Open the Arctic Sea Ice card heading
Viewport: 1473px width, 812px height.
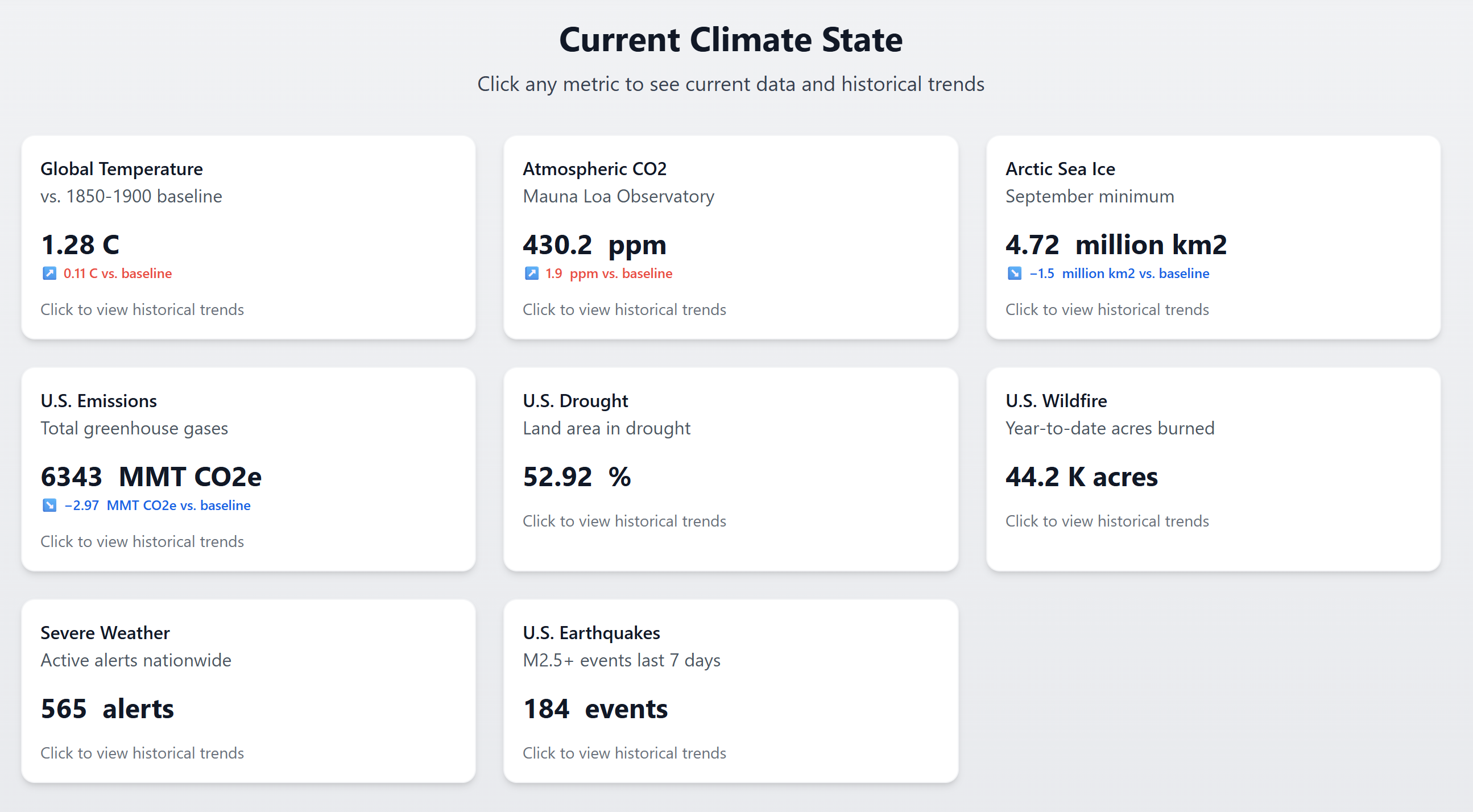click(1060, 169)
